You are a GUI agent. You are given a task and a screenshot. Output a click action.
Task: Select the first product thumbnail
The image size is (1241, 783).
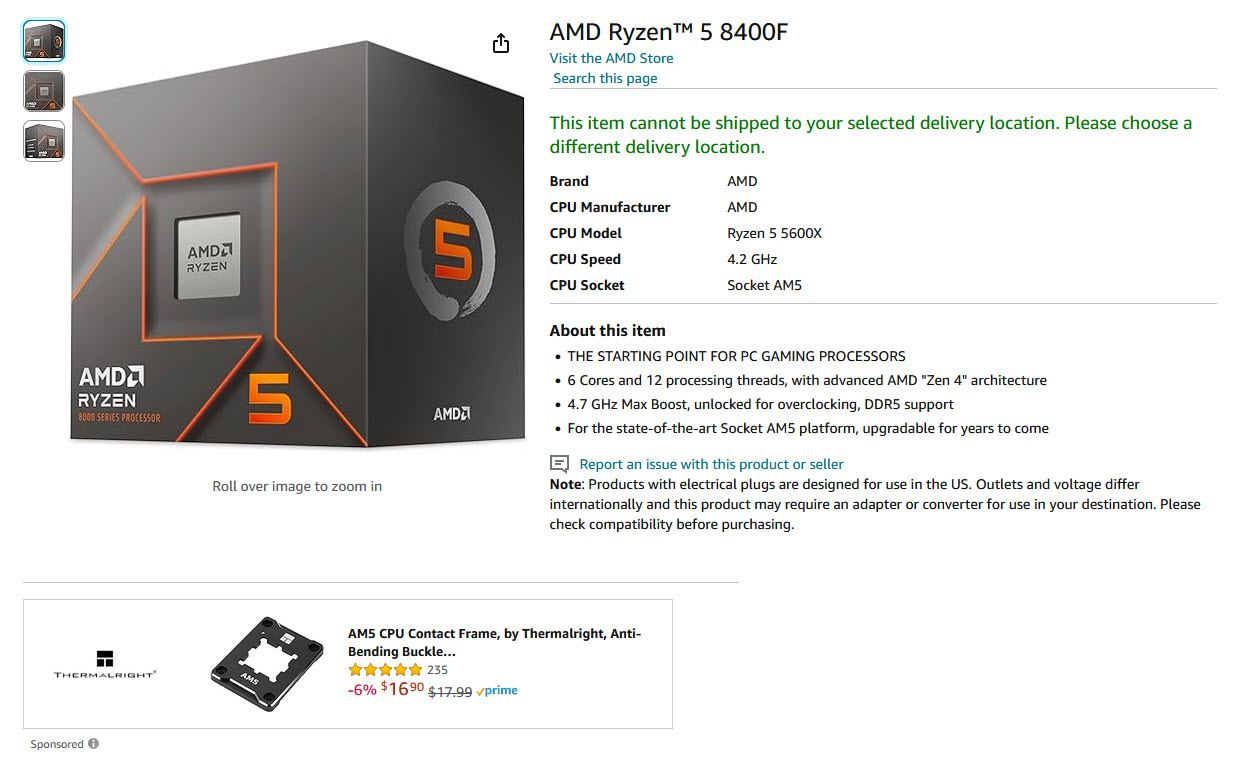click(44, 42)
